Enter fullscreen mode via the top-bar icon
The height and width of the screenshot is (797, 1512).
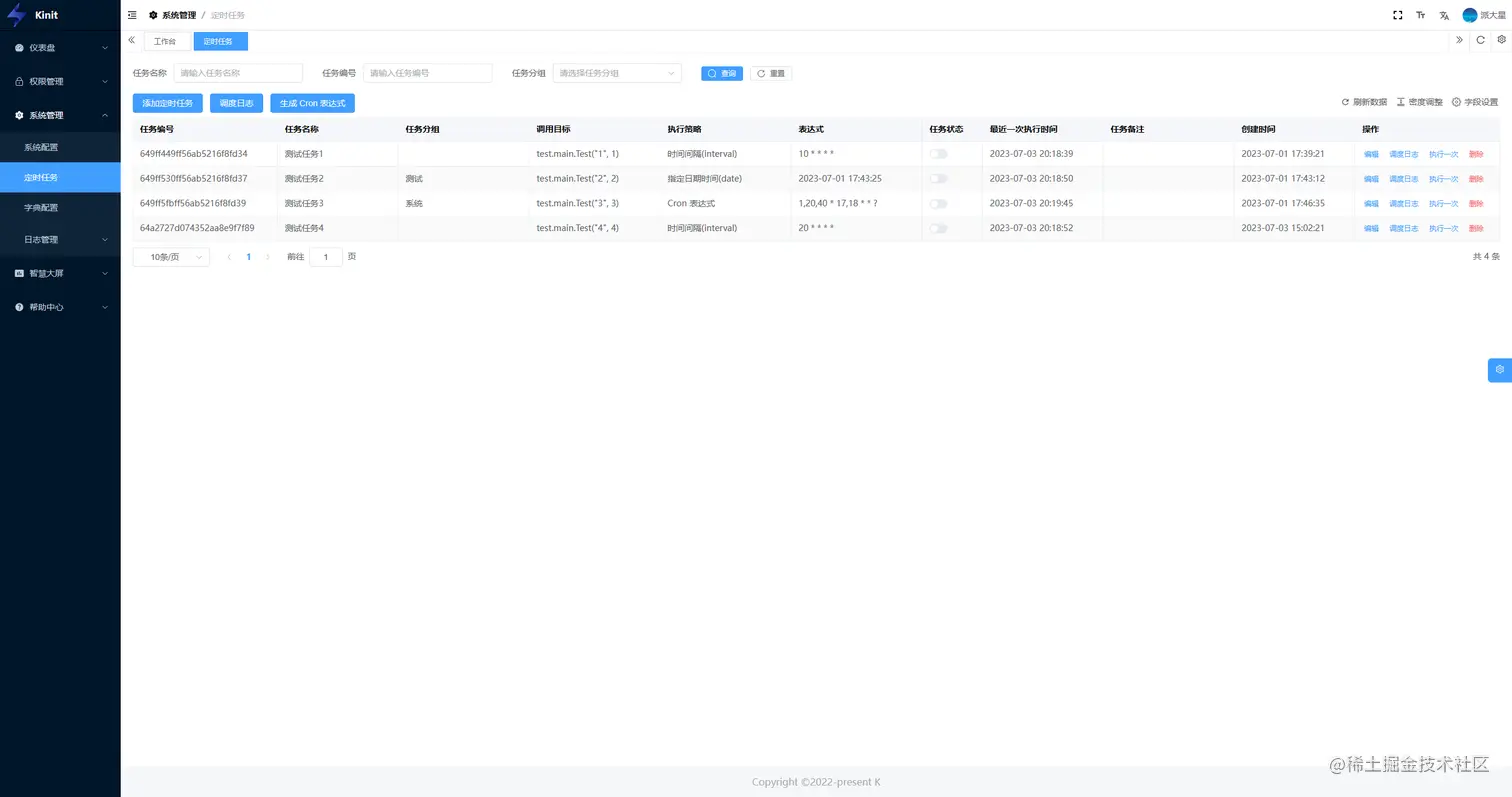tap(1398, 15)
